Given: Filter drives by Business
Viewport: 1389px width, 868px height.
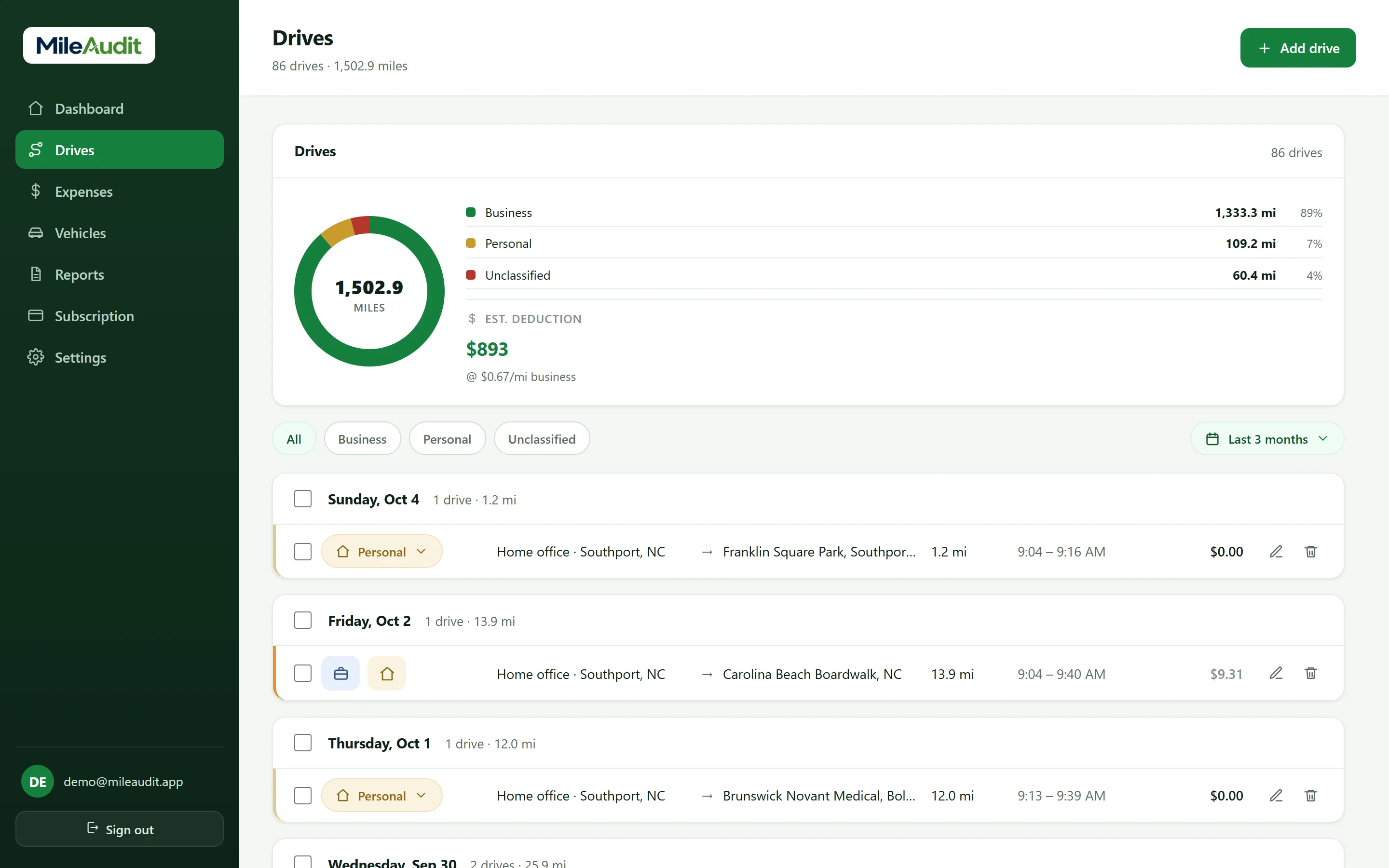Looking at the screenshot, I should [x=362, y=439].
